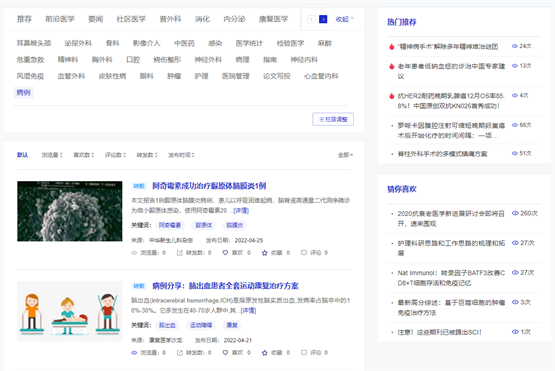555x371 pixels.
Task: Collapse the category list with 收起
Action: (x=344, y=19)
